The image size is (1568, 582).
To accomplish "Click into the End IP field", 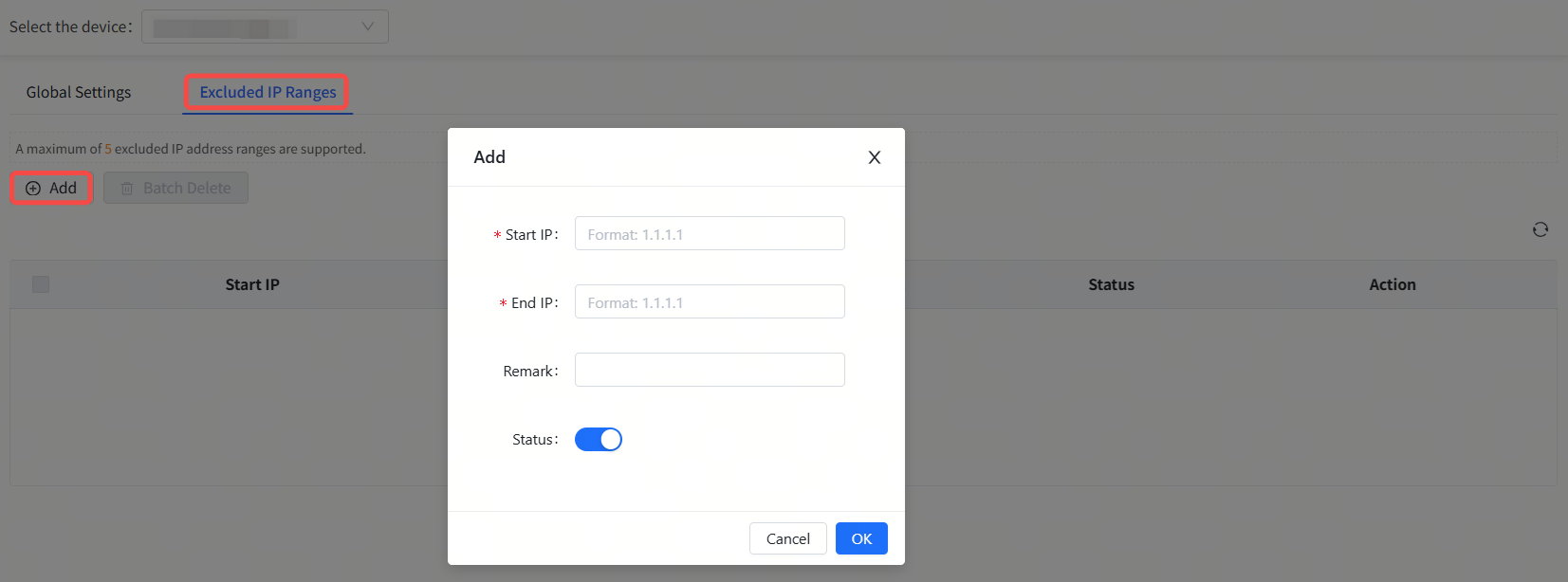I will [x=710, y=302].
